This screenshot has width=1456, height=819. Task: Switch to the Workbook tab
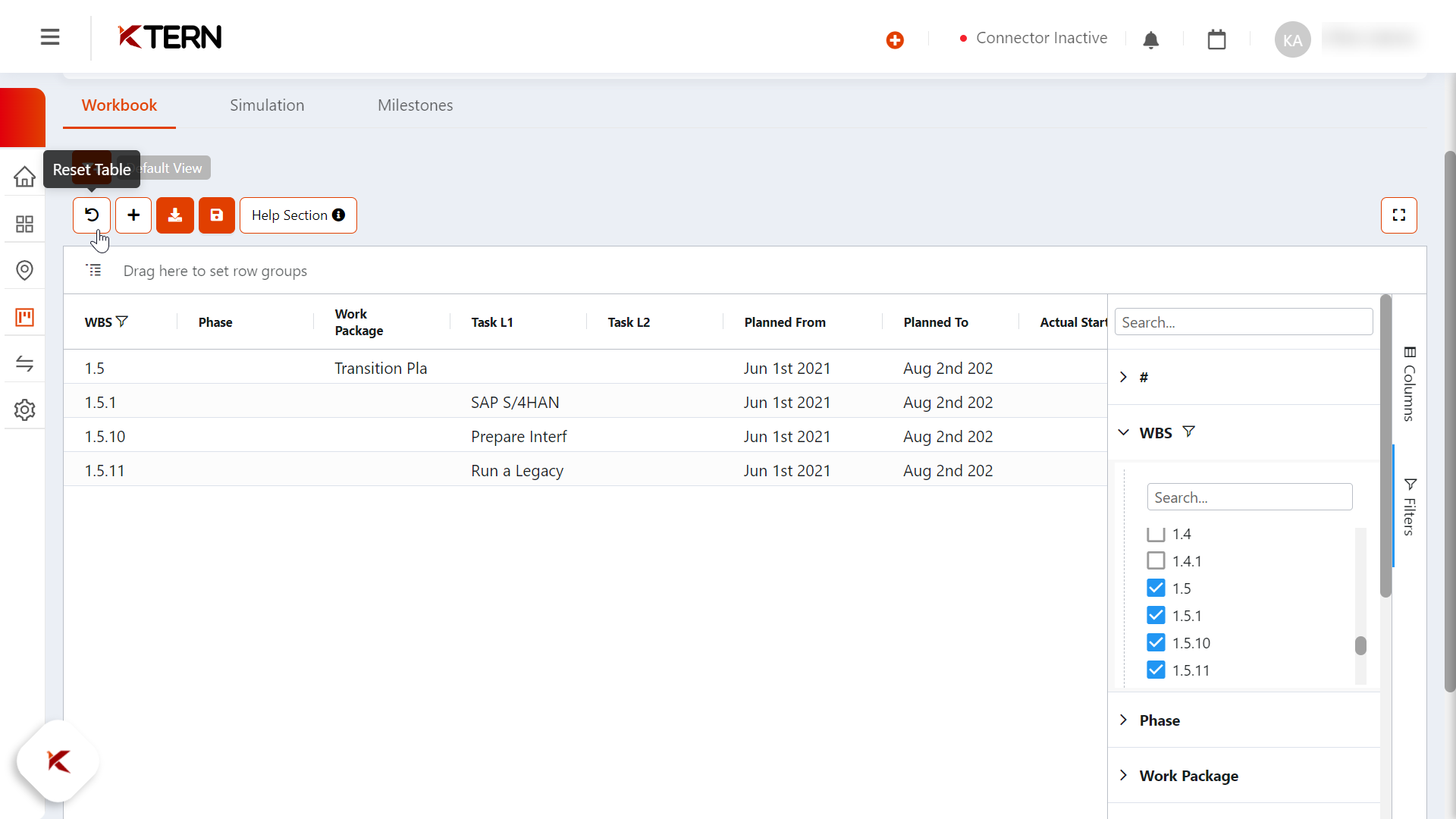(x=119, y=105)
